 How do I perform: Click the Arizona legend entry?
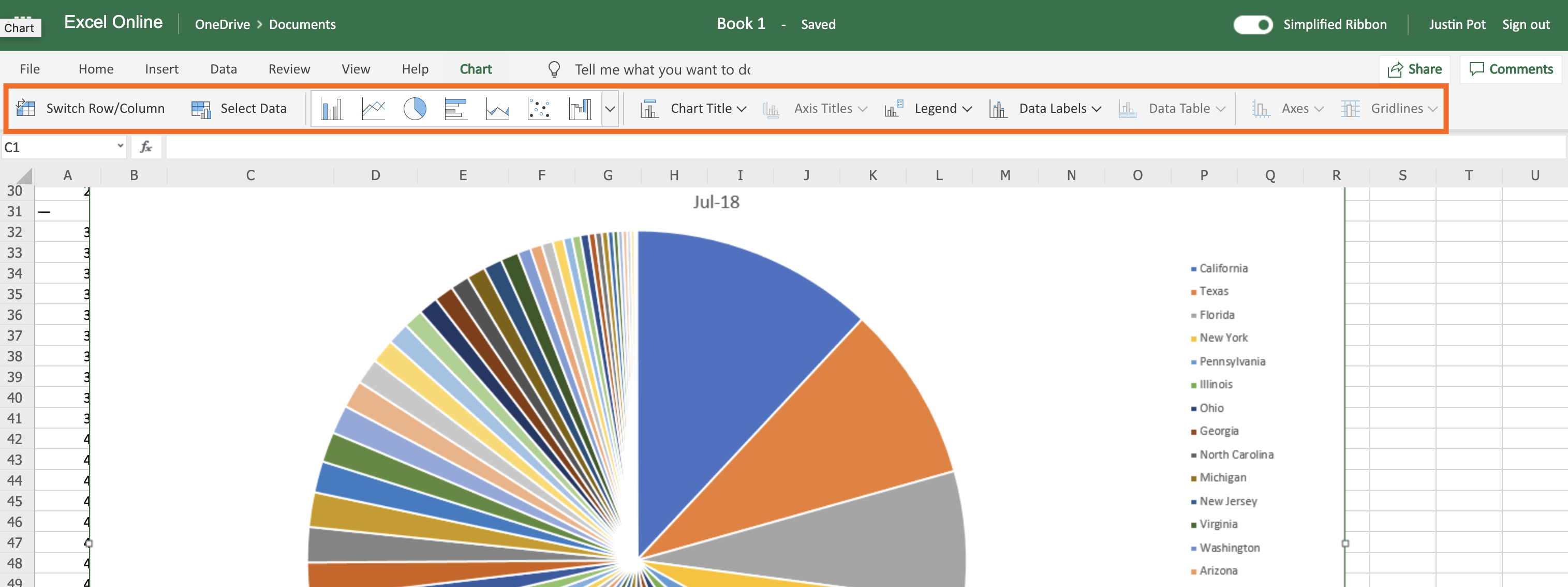click(x=1215, y=571)
